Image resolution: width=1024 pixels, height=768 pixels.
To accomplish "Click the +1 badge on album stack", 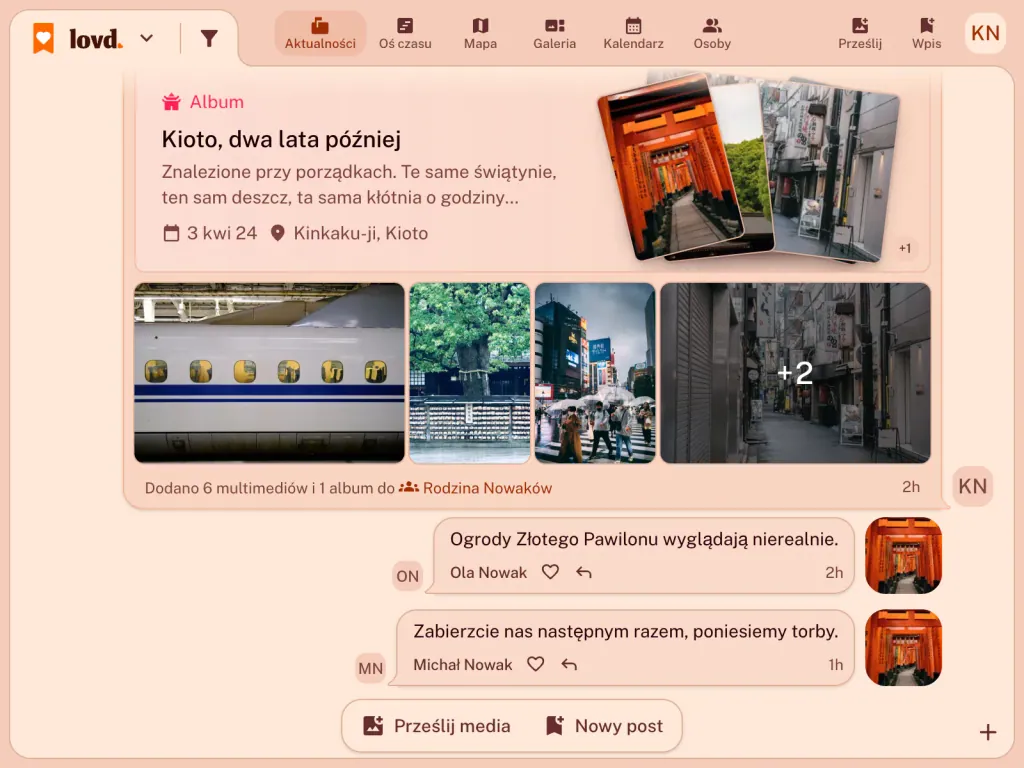I will (x=904, y=248).
